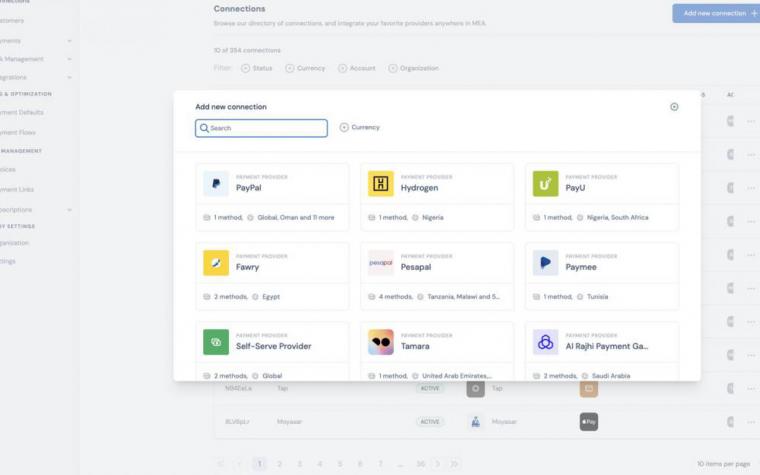The image size is (760, 475).
Task: Click the card method icon in Tap row
Action: [x=588, y=388]
